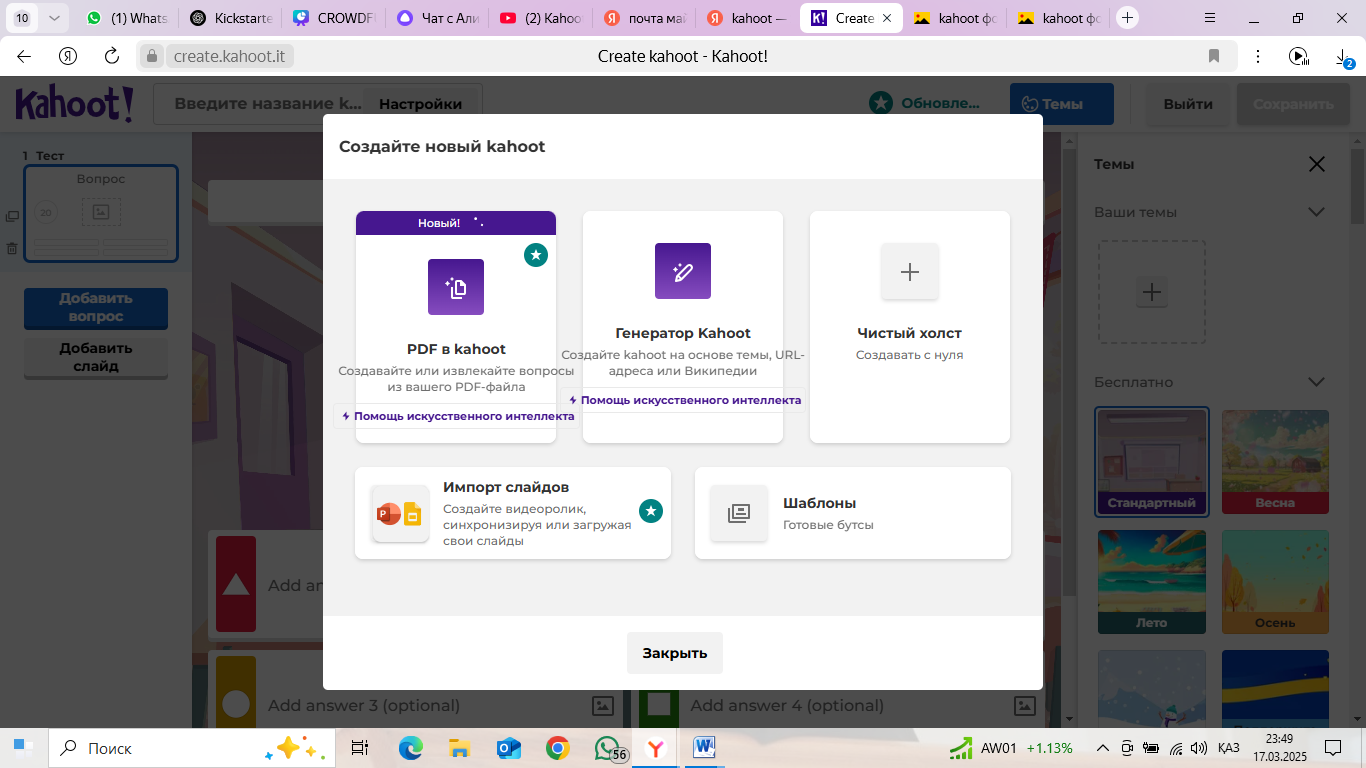Click the premium star badge on PDF card
The height and width of the screenshot is (768, 1366).
(536, 255)
